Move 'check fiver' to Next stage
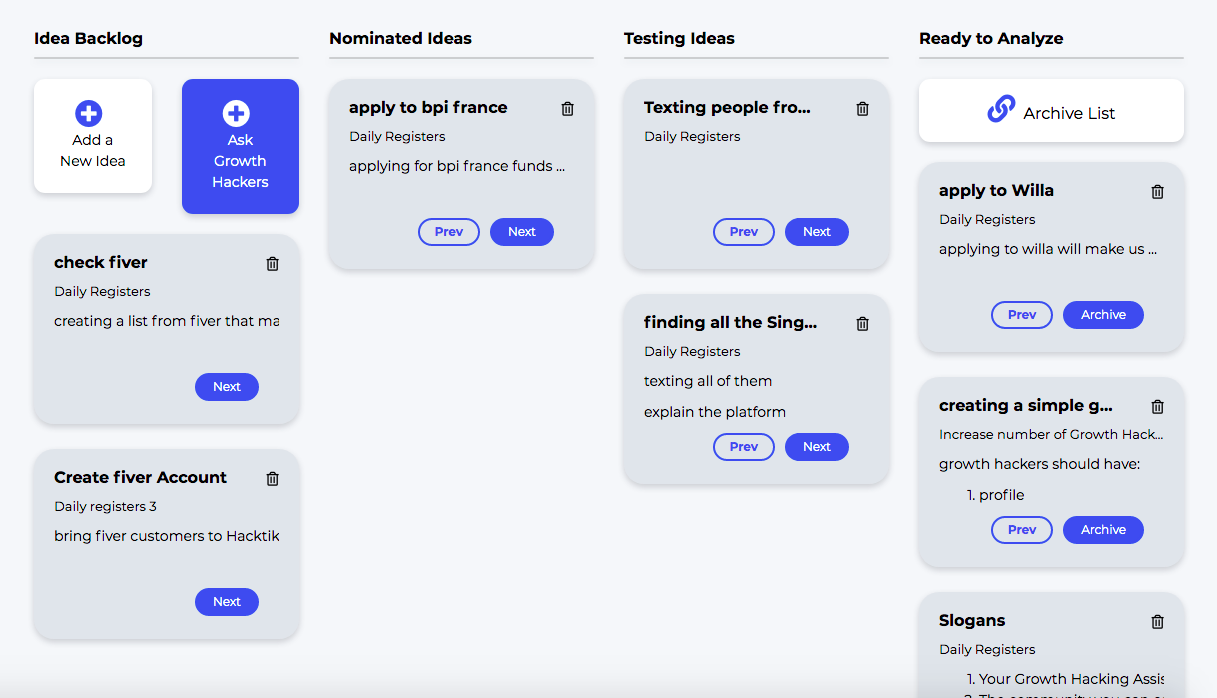The width and height of the screenshot is (1217, 698). tap(227, 387)
